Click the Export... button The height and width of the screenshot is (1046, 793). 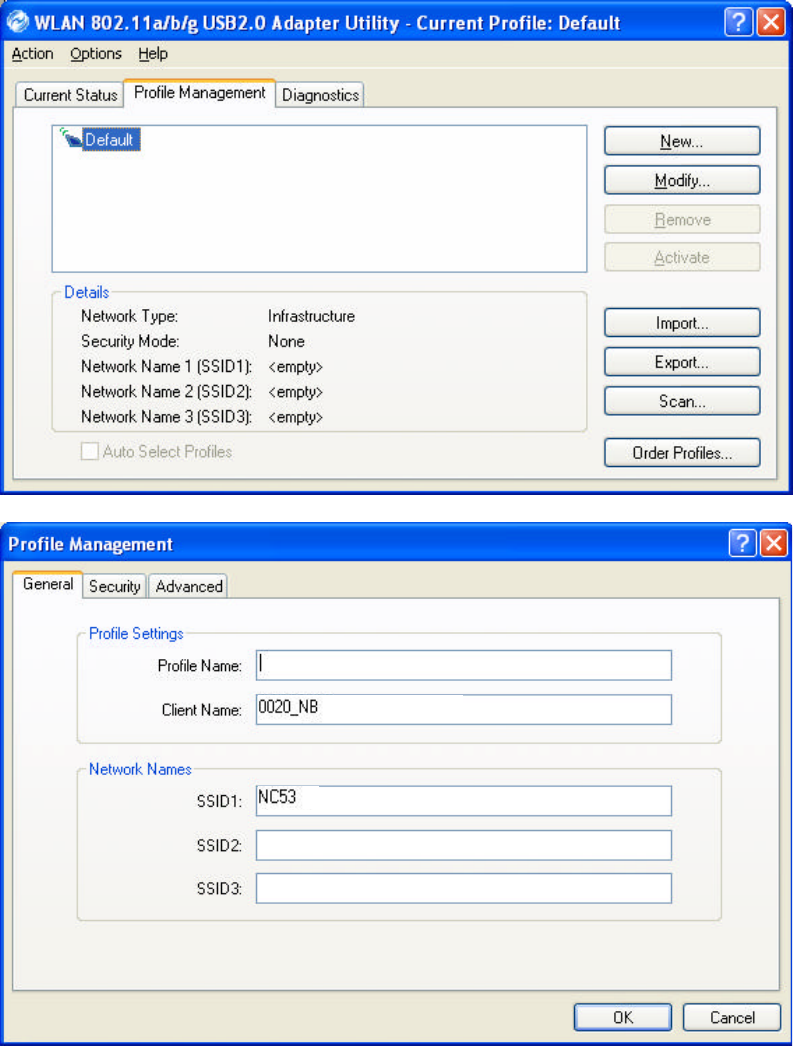tap(682, 362)
